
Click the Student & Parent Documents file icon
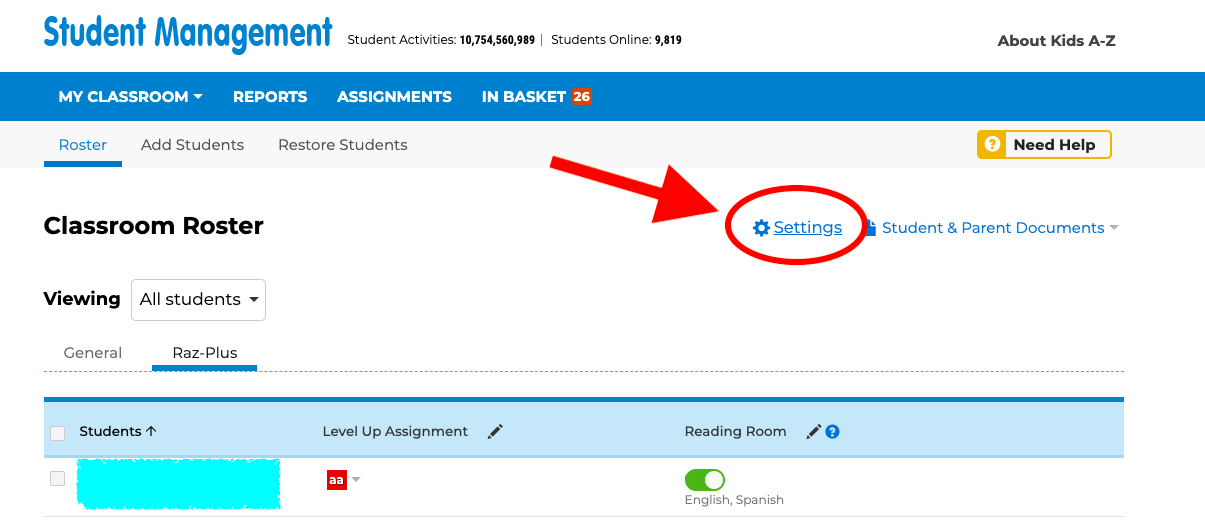click(x=871, y=228)
